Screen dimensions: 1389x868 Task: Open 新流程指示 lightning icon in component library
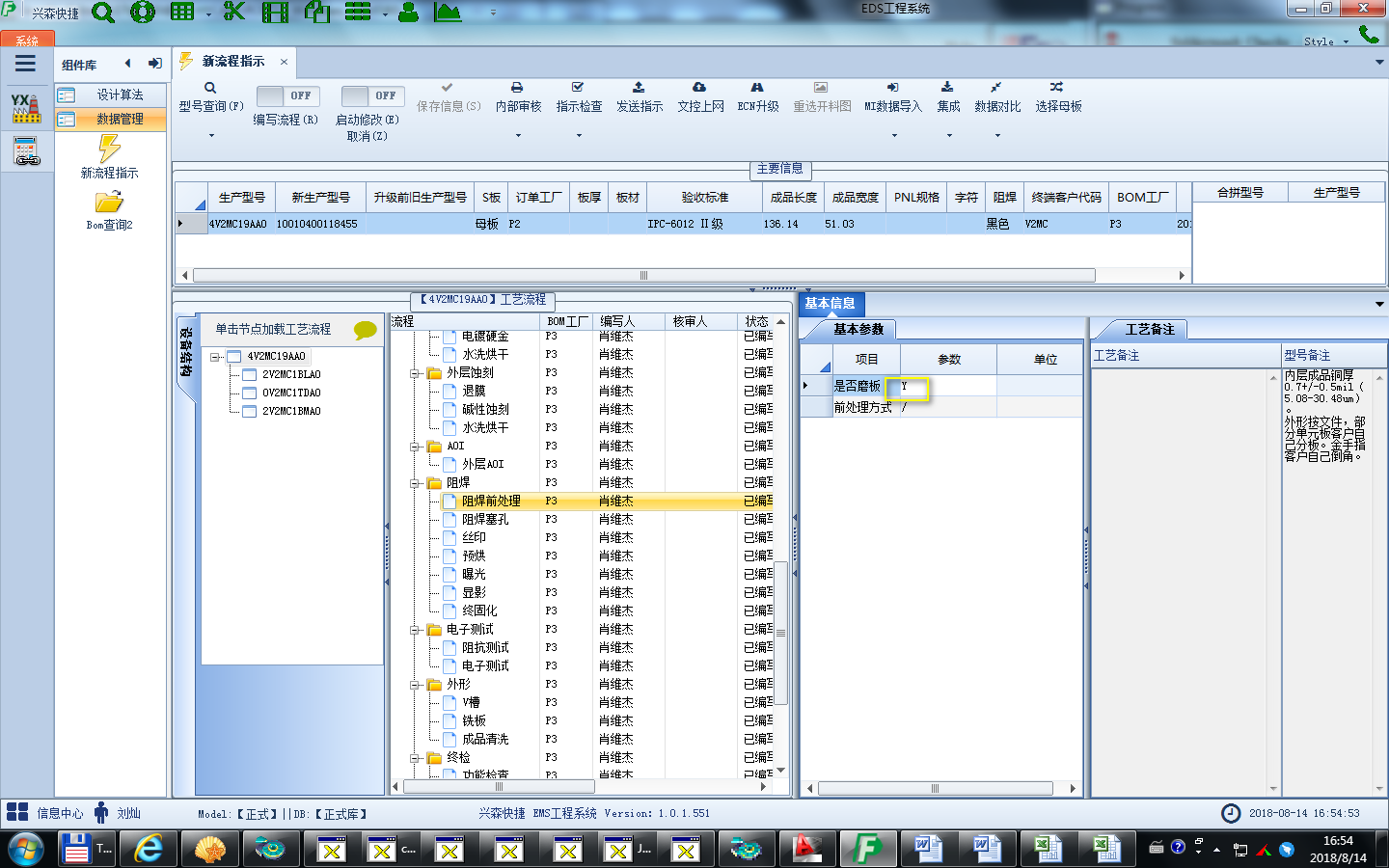(x=109, y=149)
